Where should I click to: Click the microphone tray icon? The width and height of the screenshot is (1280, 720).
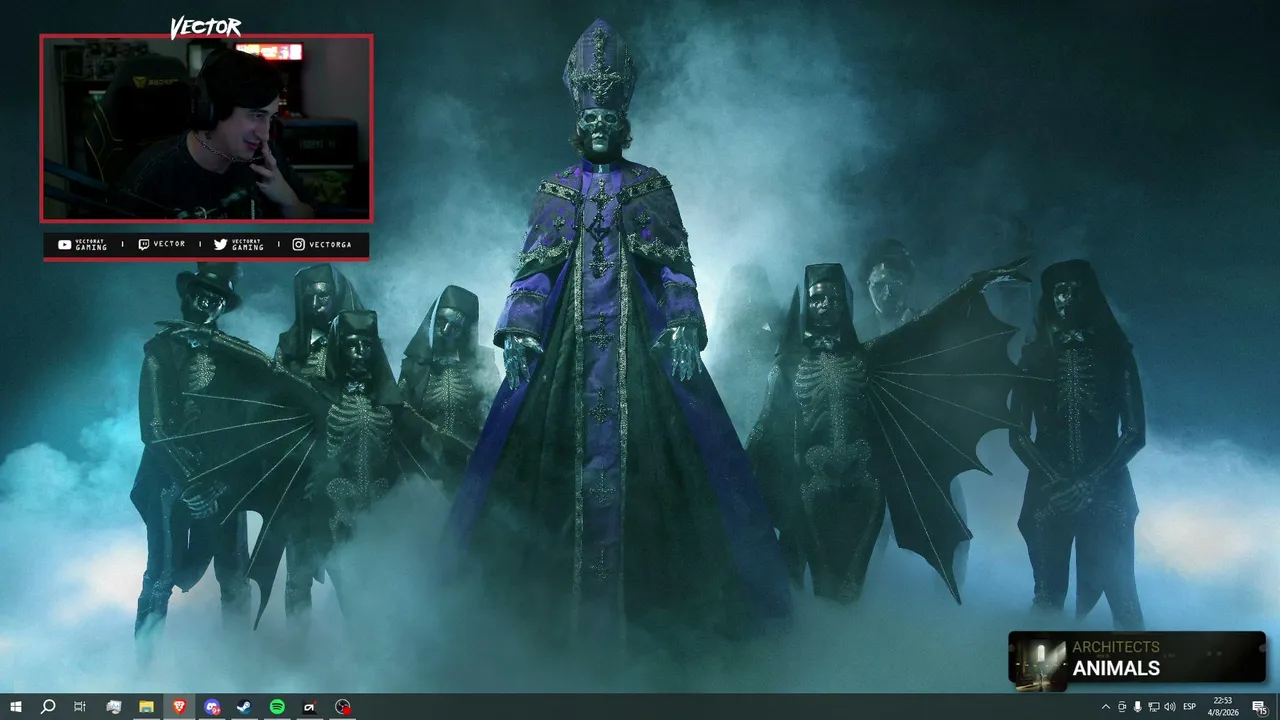tap(1138, 707)
